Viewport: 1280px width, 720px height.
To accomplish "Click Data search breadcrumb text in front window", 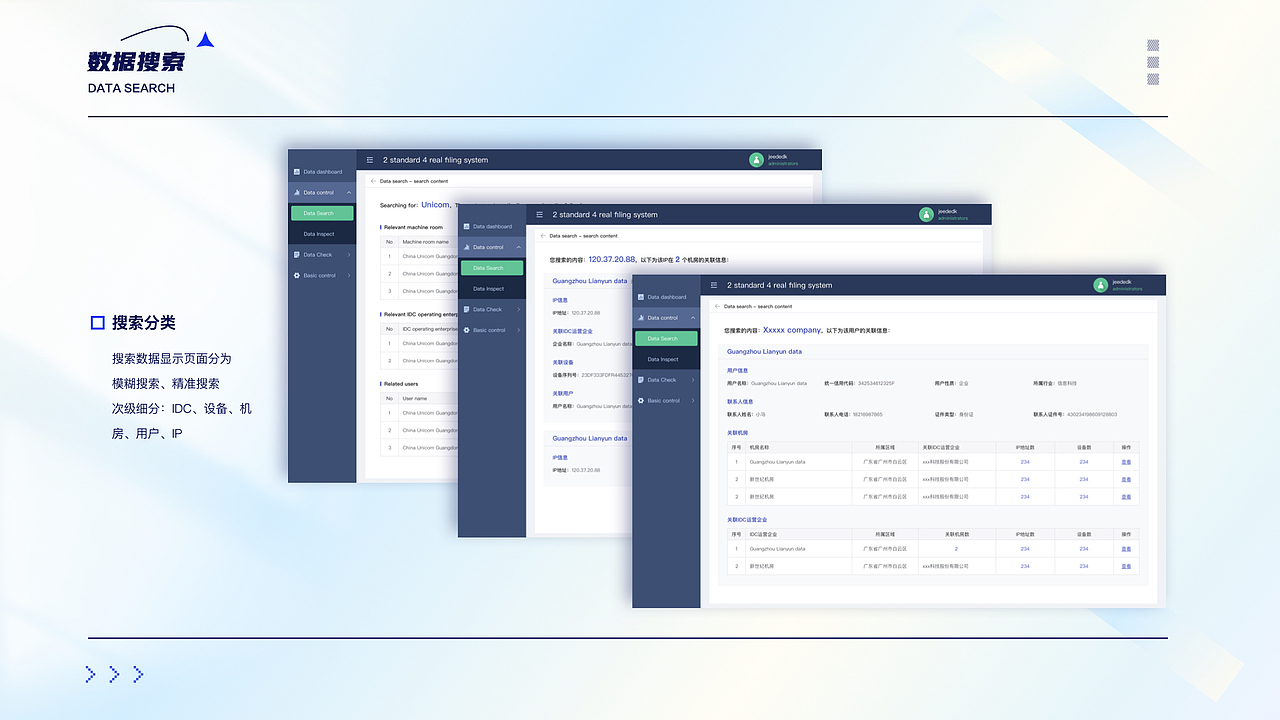I will [x=758, y=307].
